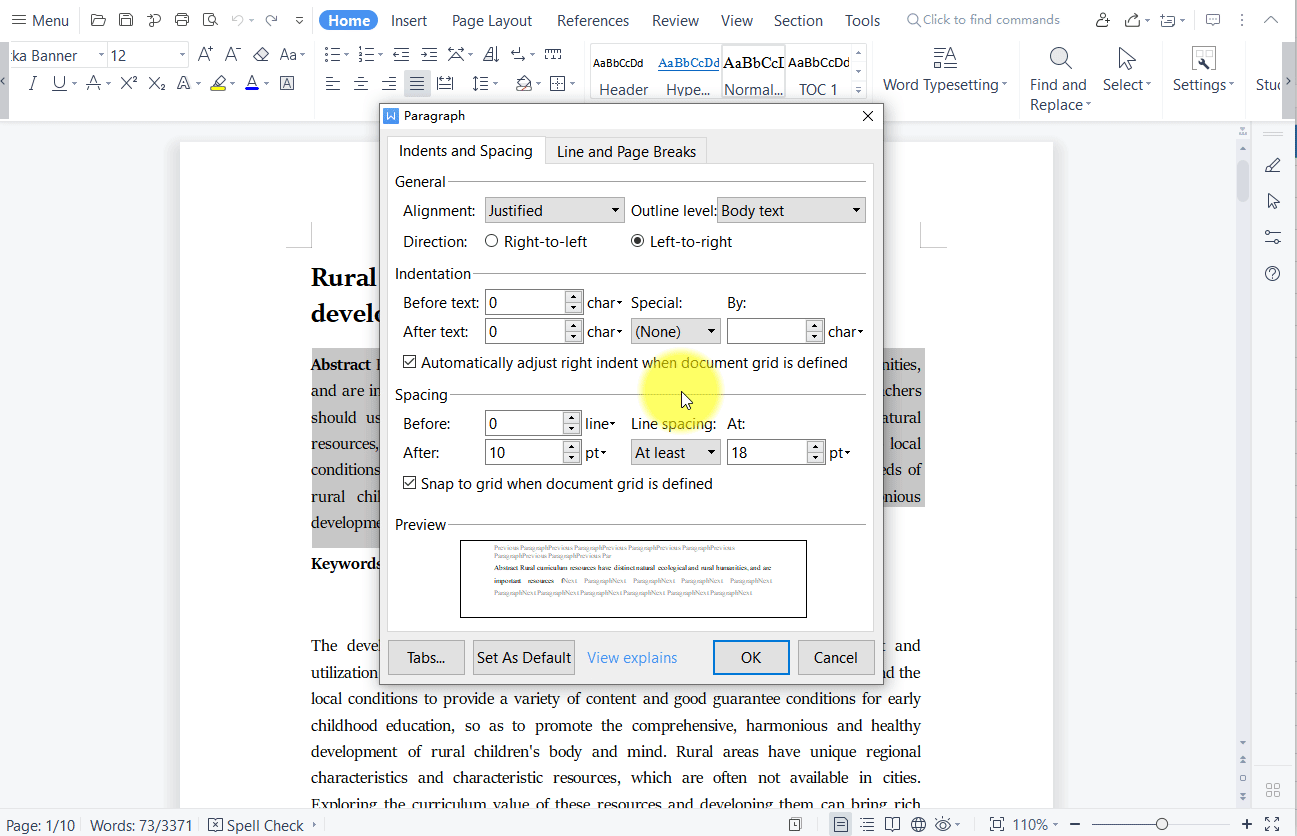The width and height of the screenshot is (1297, 836).
Task: Switch to the Line and Page Breaks tab
Action: [625, 151]
